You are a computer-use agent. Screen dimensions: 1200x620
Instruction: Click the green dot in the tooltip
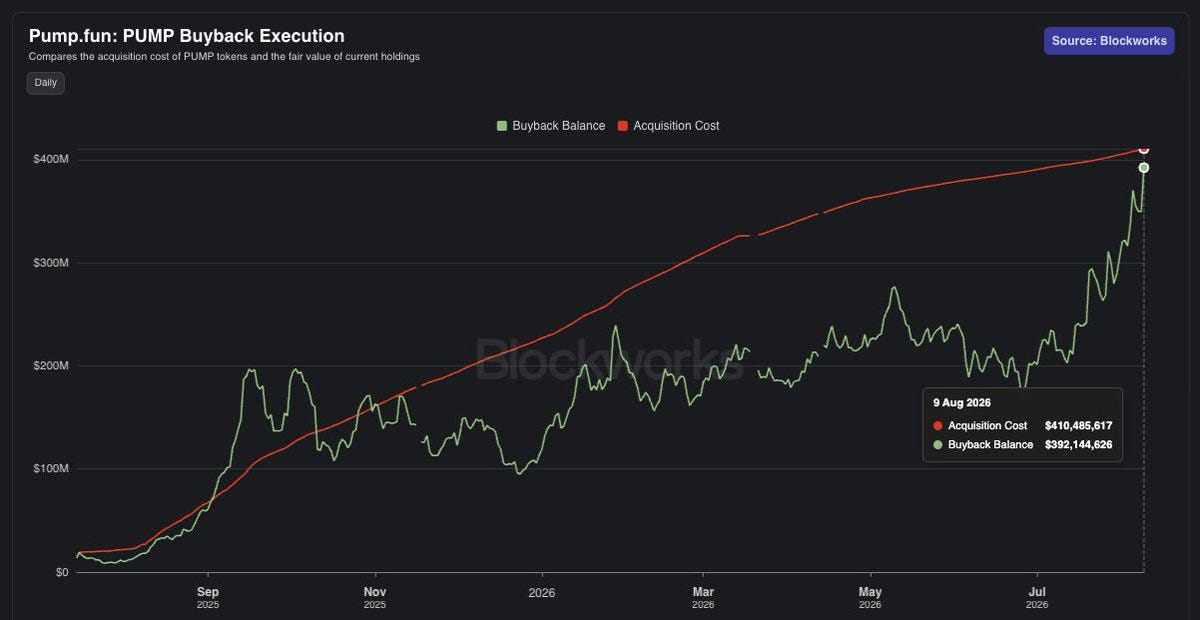pyautogui.click(x=938, y=444)
